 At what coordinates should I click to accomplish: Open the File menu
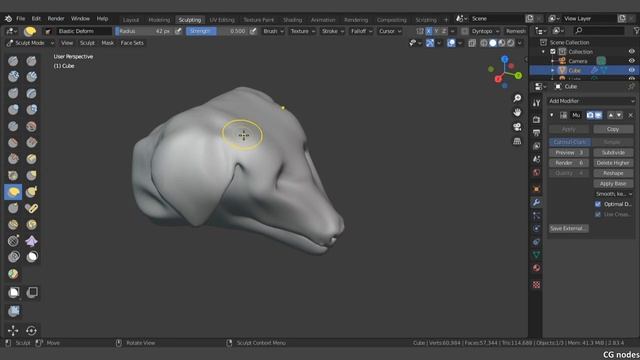pos(20,19)
